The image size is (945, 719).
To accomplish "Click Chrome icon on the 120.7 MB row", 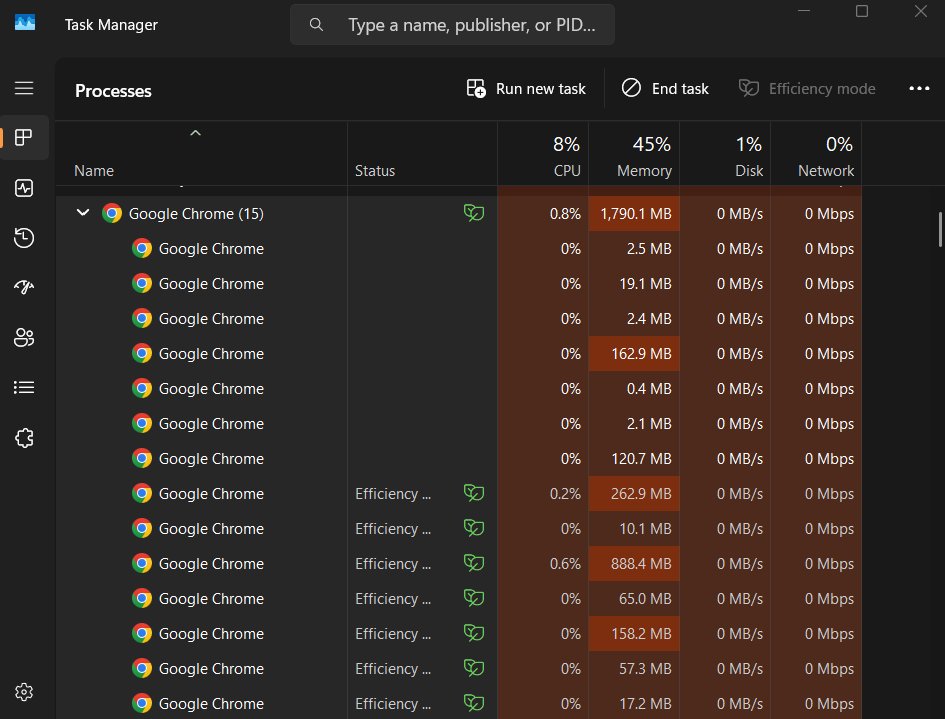I will click(x=142, y=458).
